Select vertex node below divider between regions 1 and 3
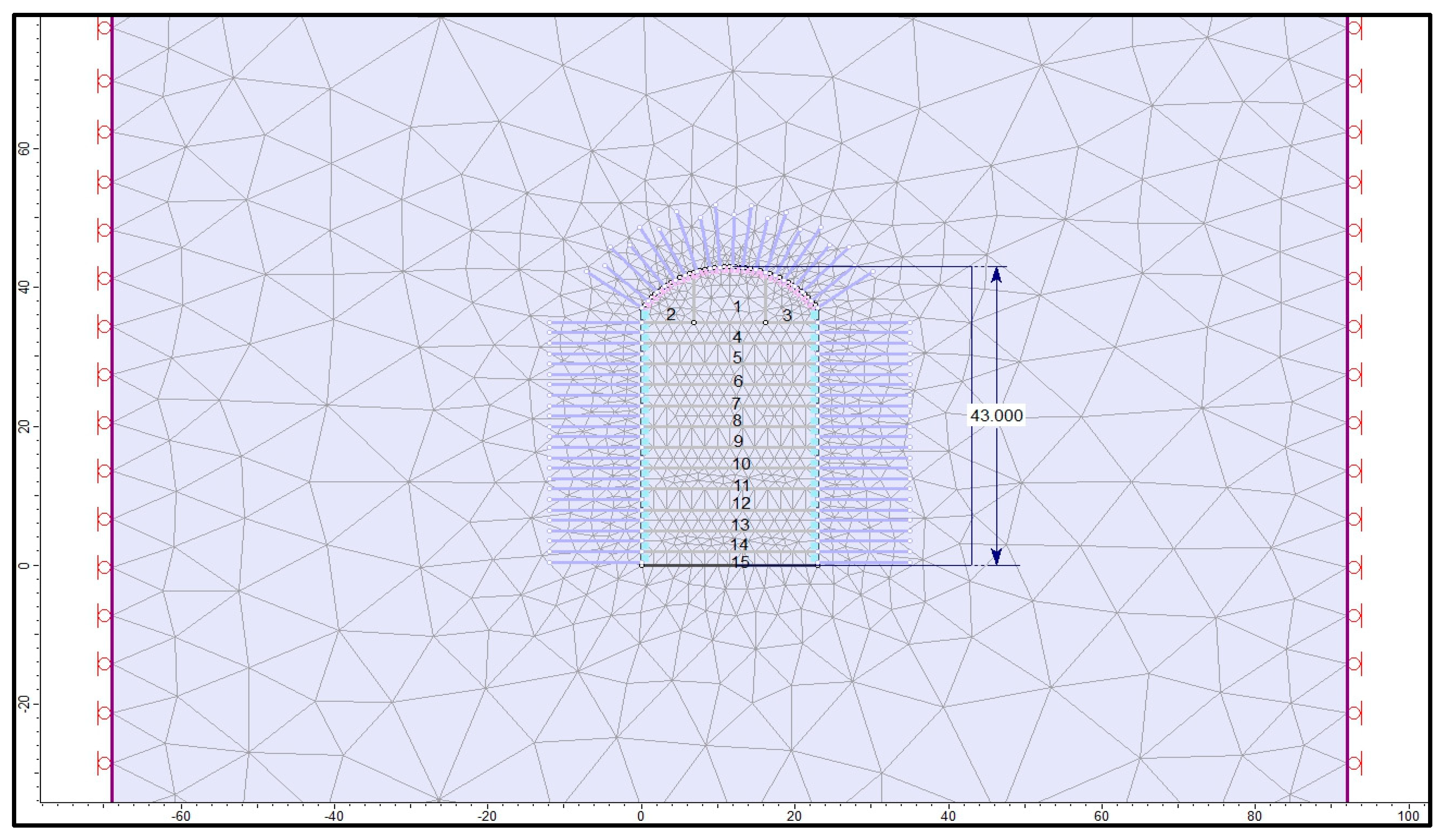Image resolution: width=1446 pixels, height=840 pixels. [x=765, y=322]
